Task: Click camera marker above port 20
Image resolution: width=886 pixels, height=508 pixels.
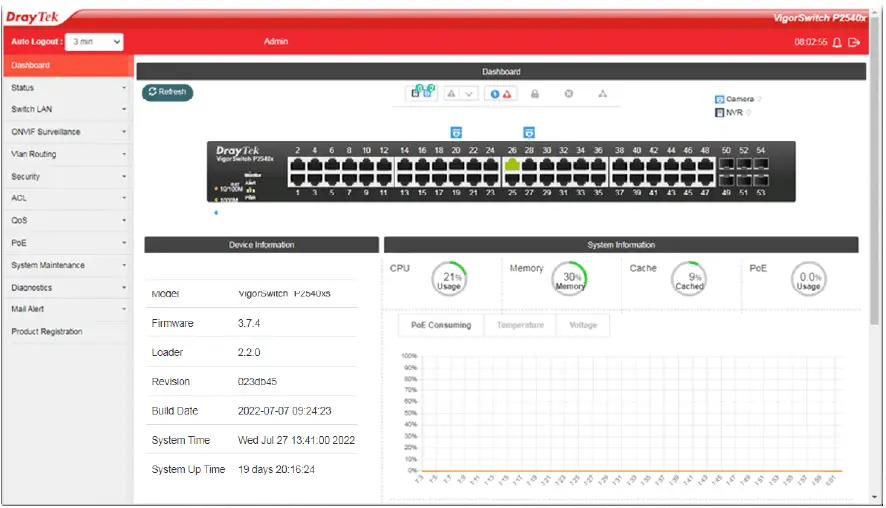Action: click(456, 133)
